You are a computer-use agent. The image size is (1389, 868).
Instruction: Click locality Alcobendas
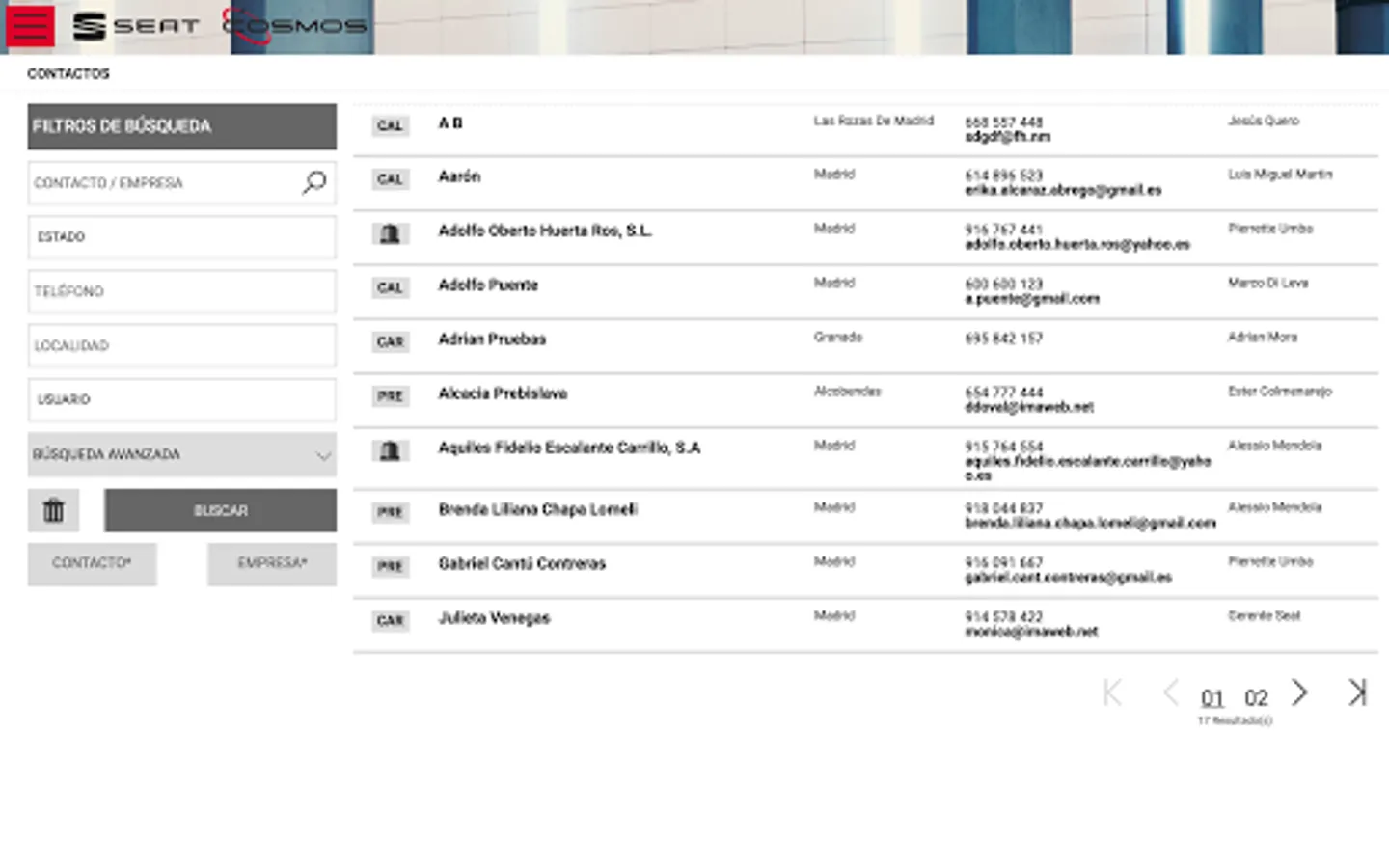pyautogui.click(x=847, y=391)
